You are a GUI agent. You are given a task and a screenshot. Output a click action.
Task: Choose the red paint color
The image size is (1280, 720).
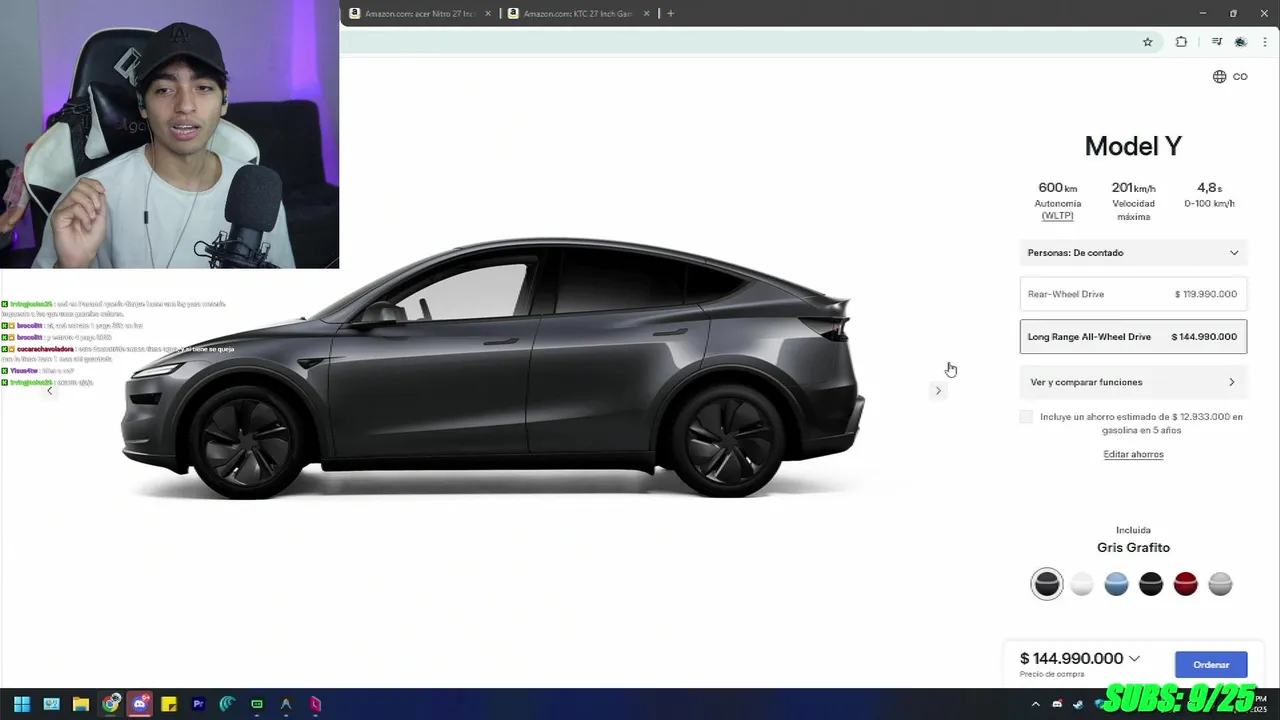click(1186, 584)
